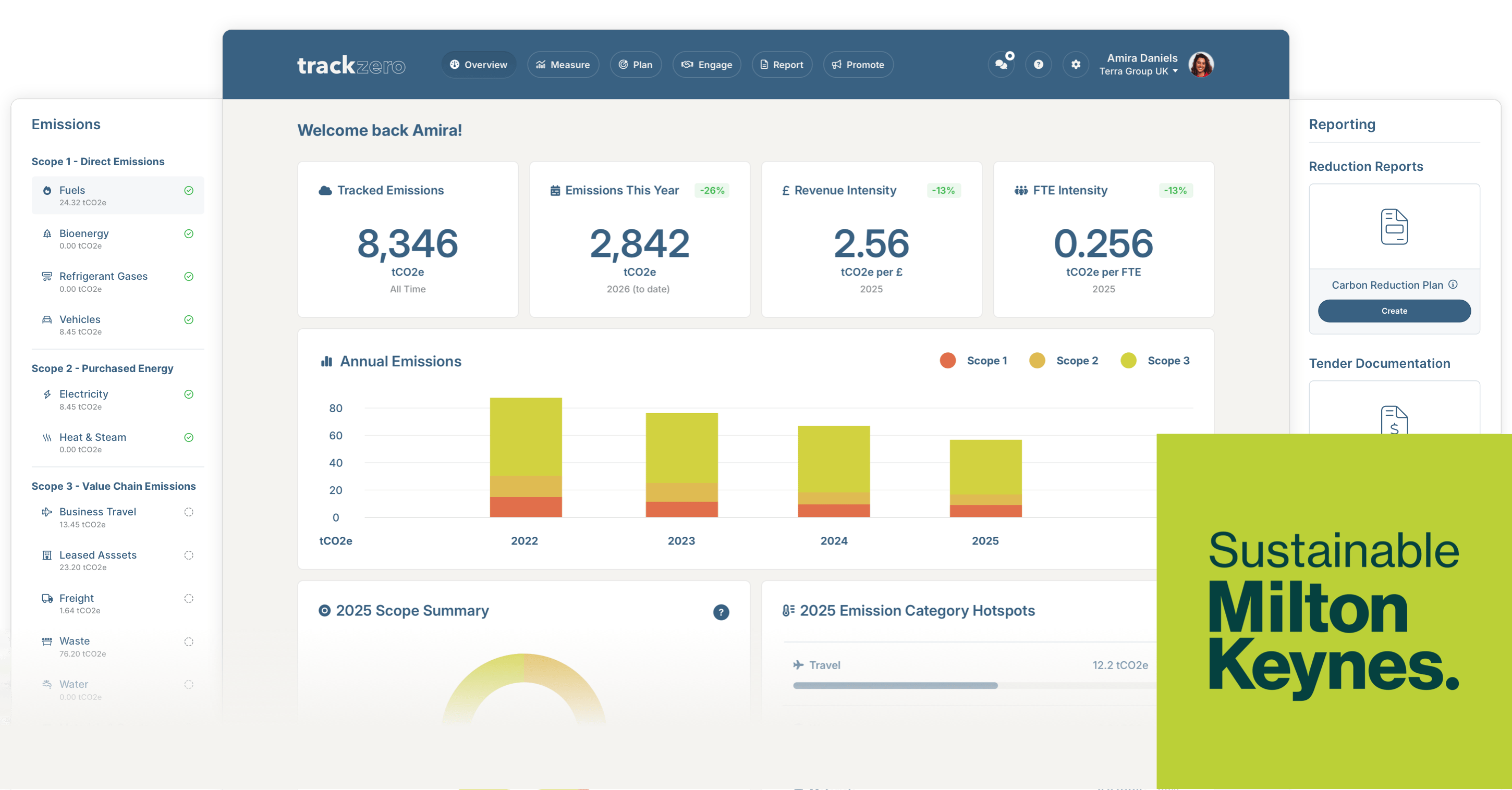Select the Engage tab

coord(706,65)
